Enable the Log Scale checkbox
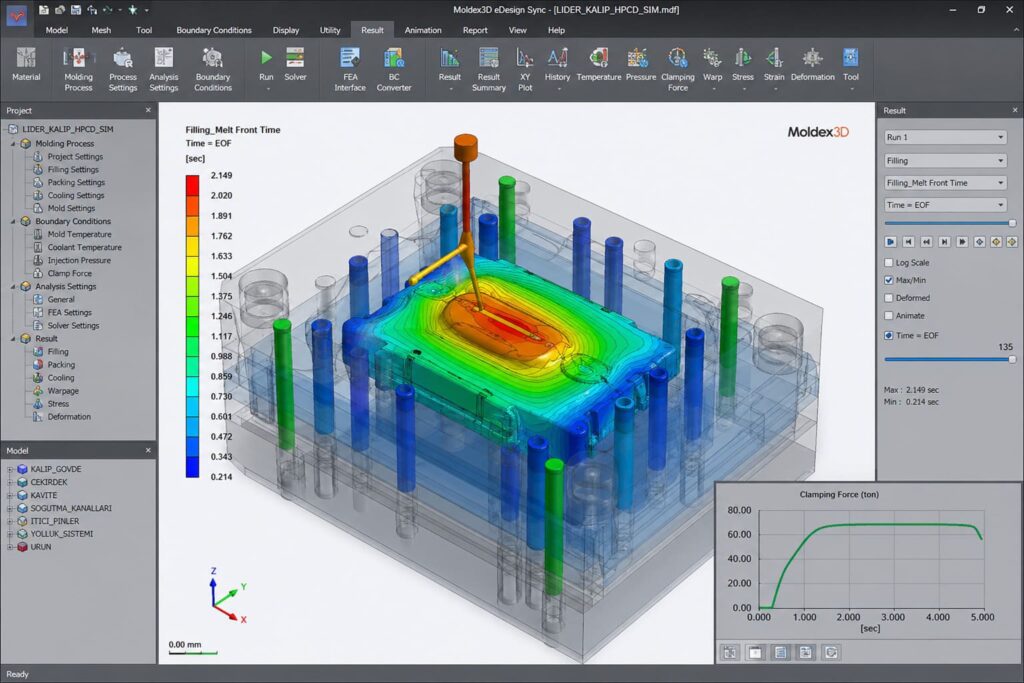The width and height of the screenshot is (1024, 683). pyautogui.click(x=890, y=263)
